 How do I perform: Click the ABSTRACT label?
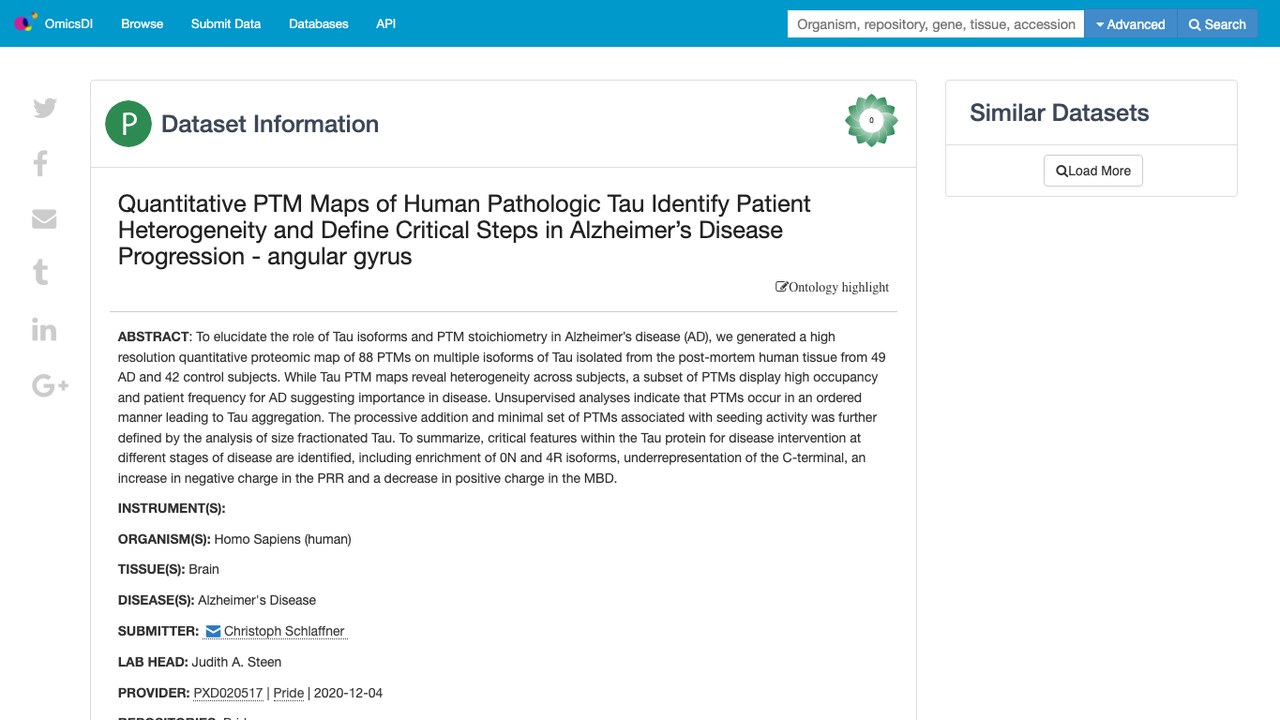coord(153,337)
